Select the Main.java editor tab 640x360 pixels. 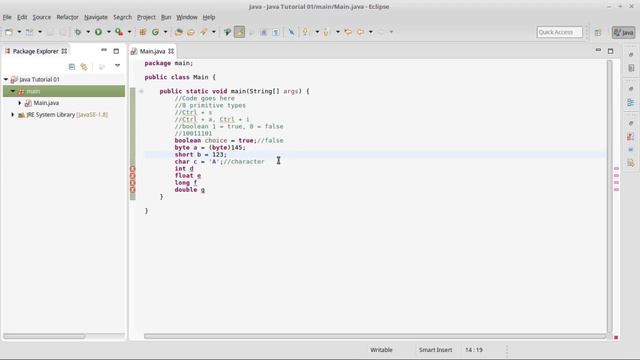pyautogui.click(x=152, y=51)
